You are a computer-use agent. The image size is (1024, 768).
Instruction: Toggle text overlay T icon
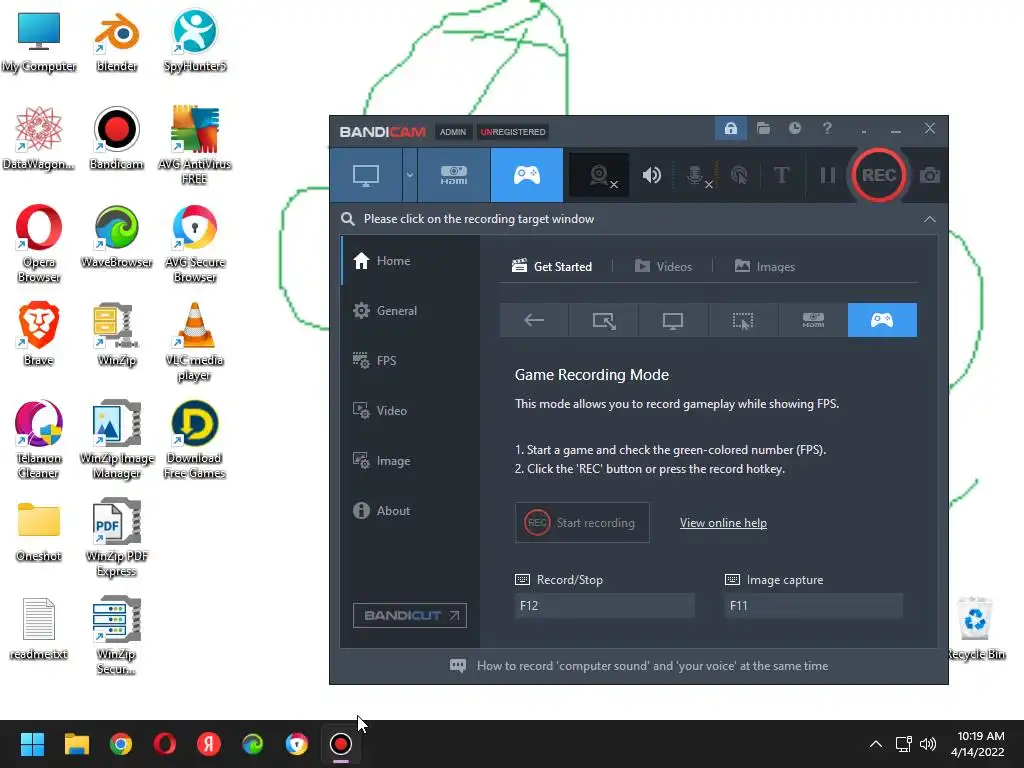[x=781, y=175]
